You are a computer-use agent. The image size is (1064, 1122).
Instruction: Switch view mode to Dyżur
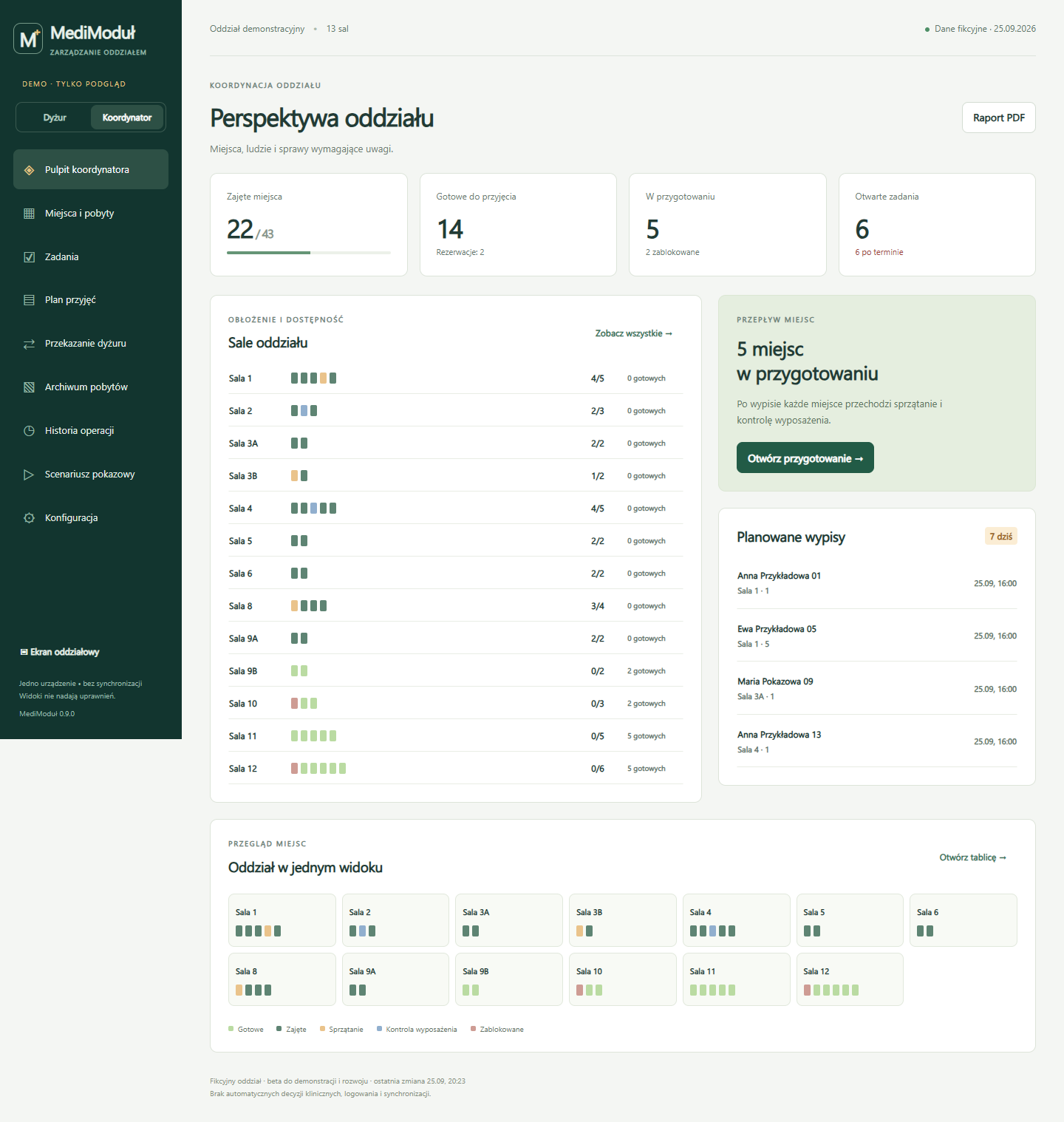(x=55, y=118)
